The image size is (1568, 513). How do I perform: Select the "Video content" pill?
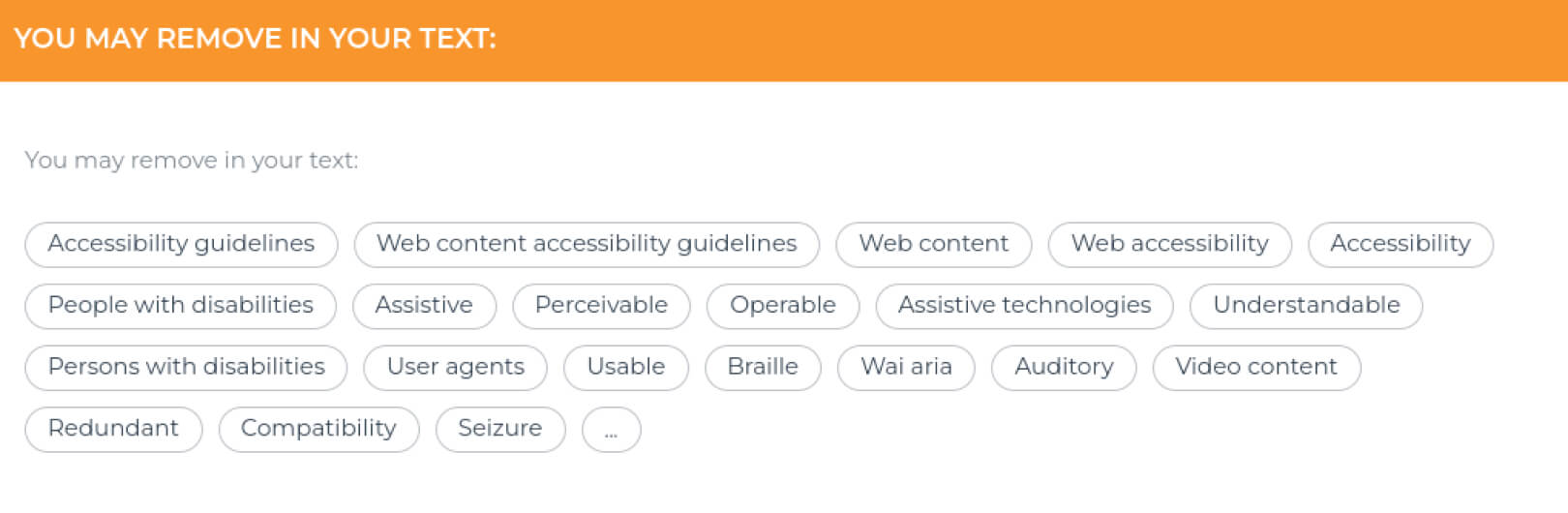(1256, 368)
